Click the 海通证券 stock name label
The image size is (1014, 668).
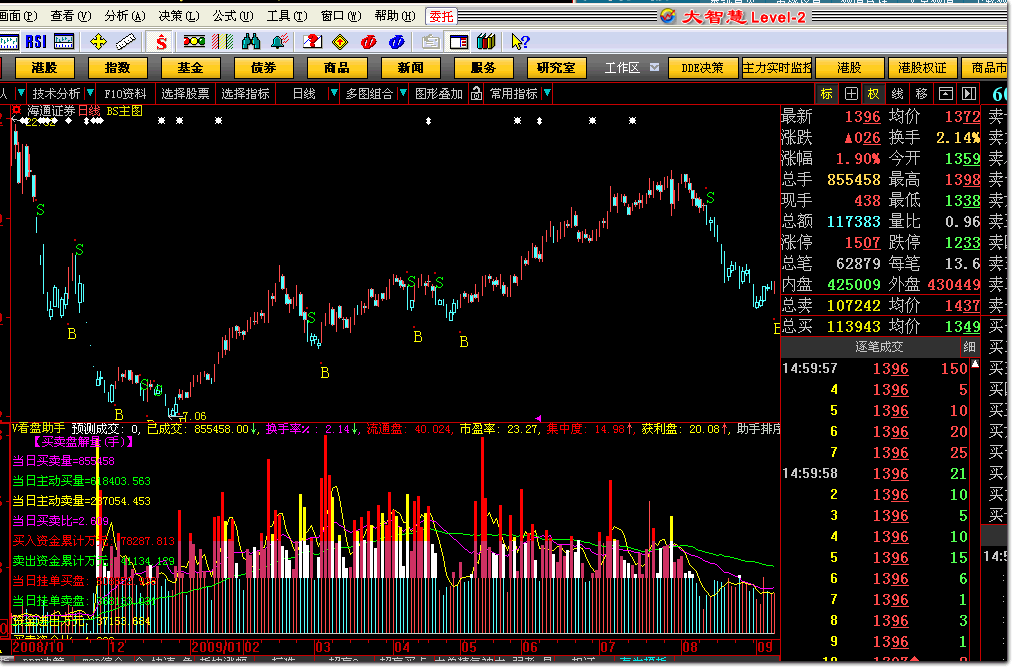51,111
